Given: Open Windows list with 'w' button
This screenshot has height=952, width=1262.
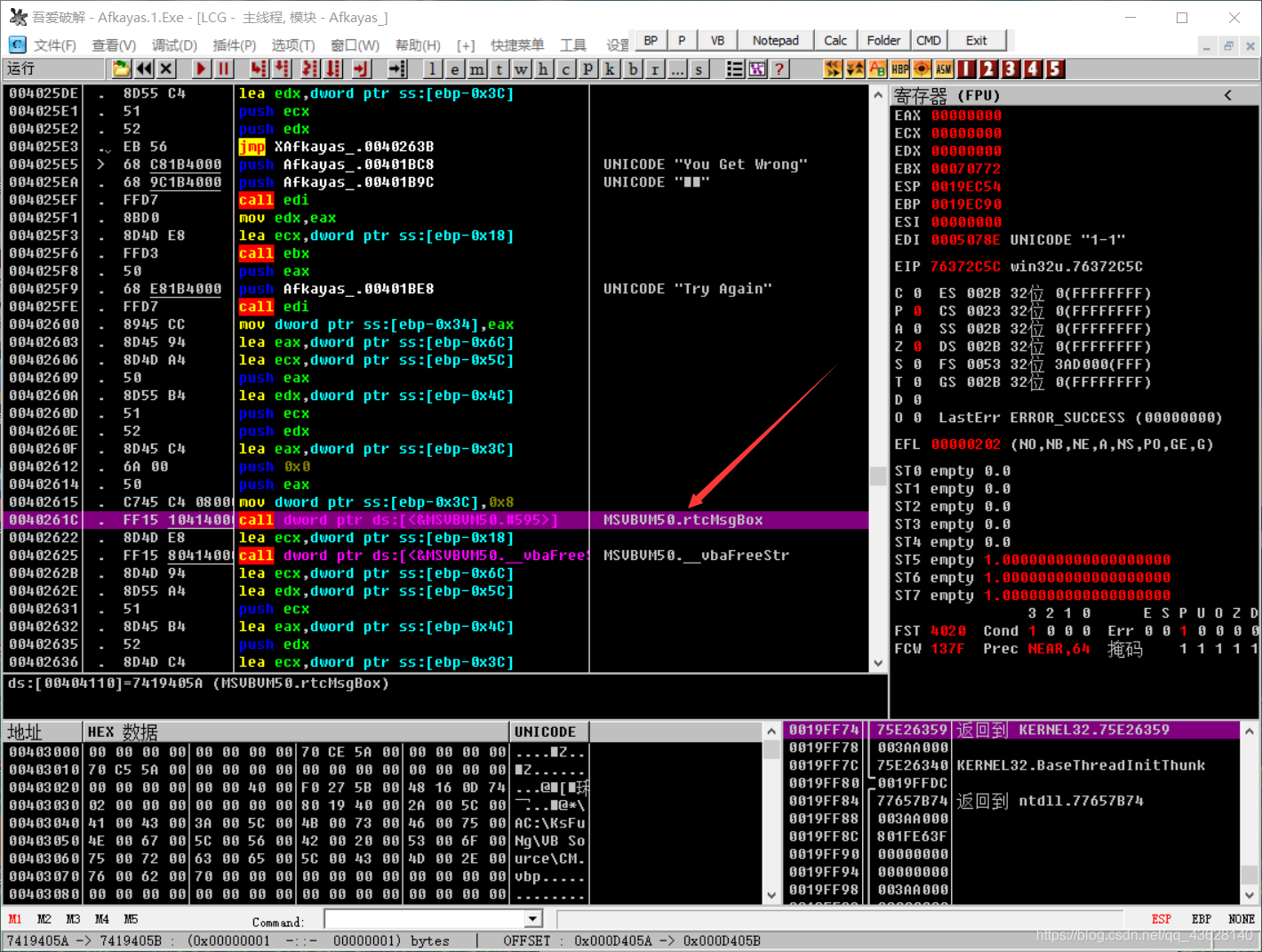Looking at the screenshot, I should click(x=521, y=68).
